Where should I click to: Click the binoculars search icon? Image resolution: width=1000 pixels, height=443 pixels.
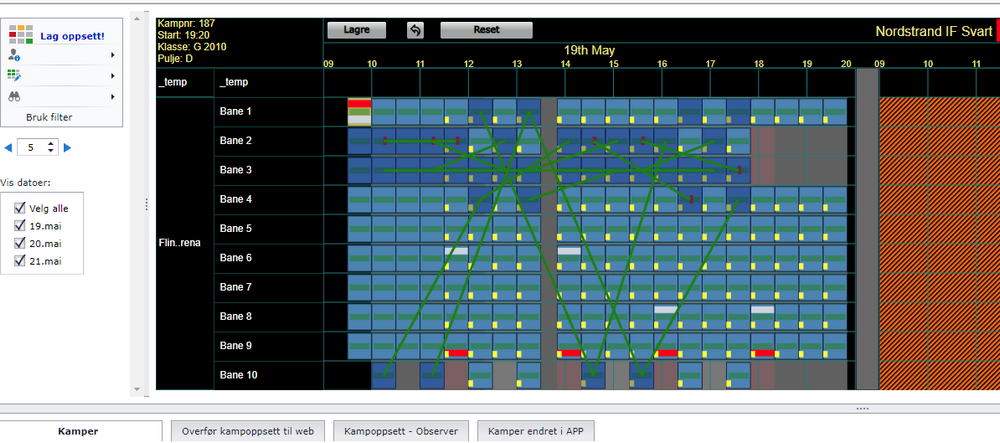(14, 97)
